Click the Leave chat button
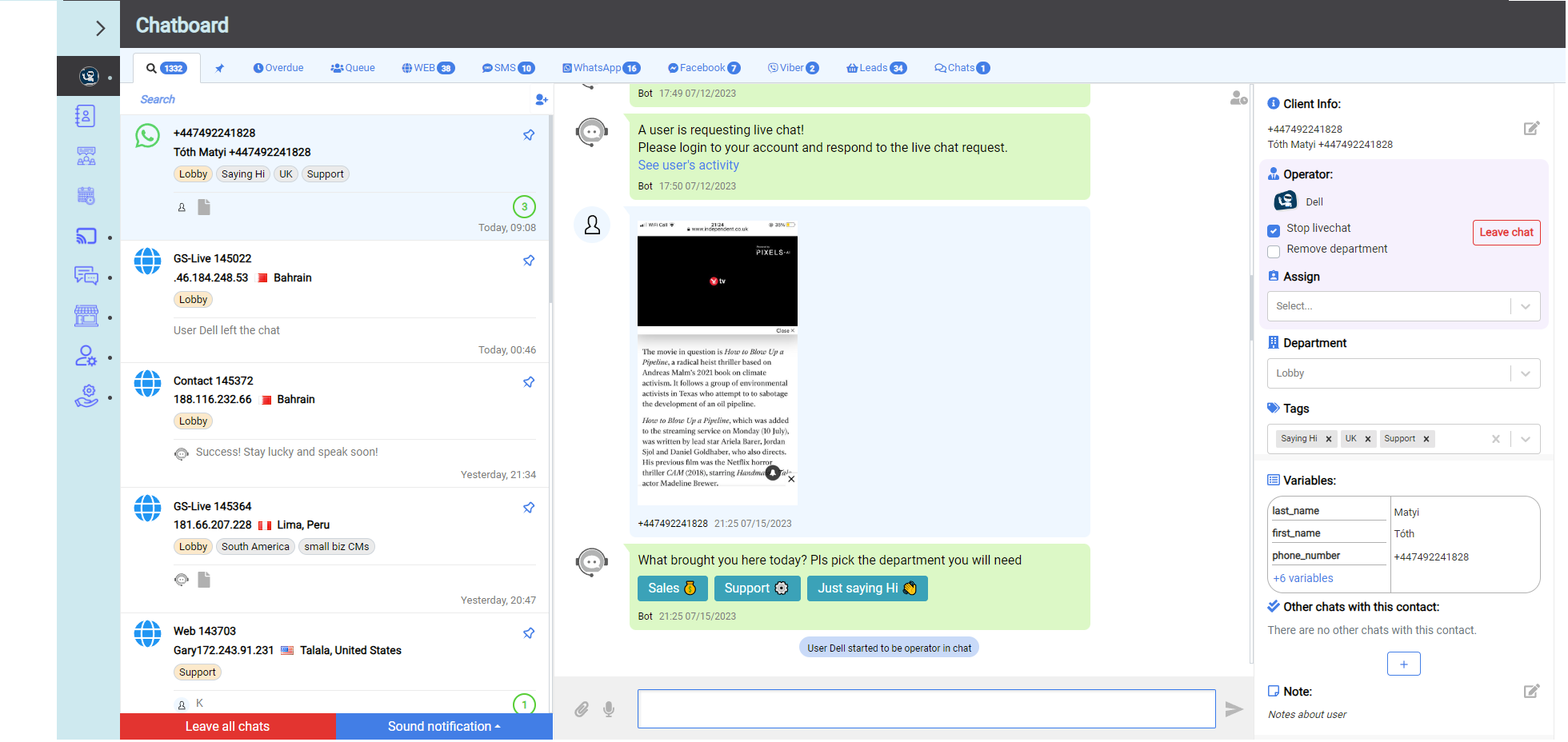 coord(1506,233)
